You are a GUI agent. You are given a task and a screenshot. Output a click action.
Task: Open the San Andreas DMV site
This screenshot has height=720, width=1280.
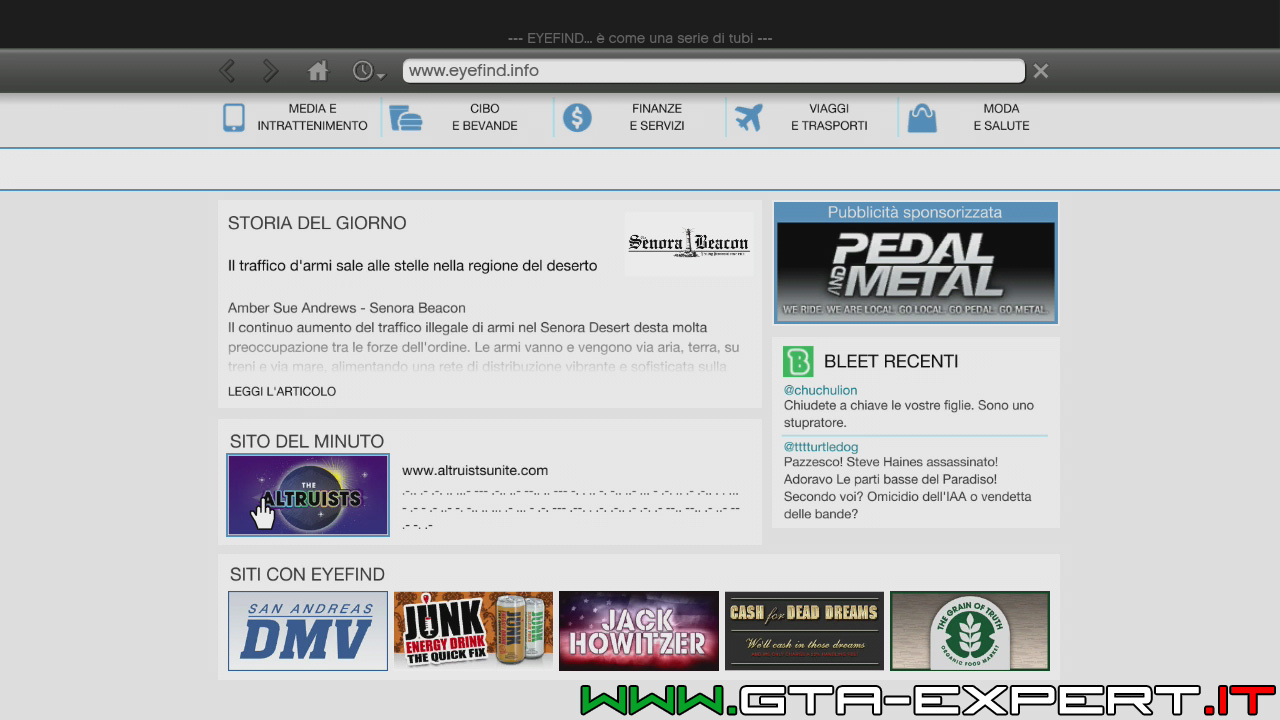click(308, 631)
